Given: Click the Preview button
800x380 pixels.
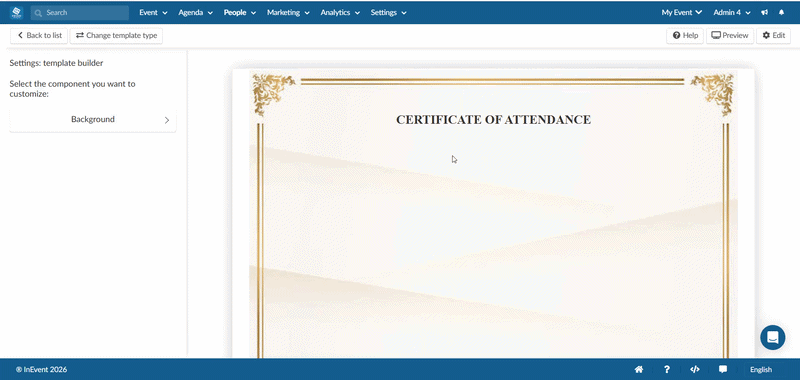Looking at the screenshot, I should tap(730, 36).
